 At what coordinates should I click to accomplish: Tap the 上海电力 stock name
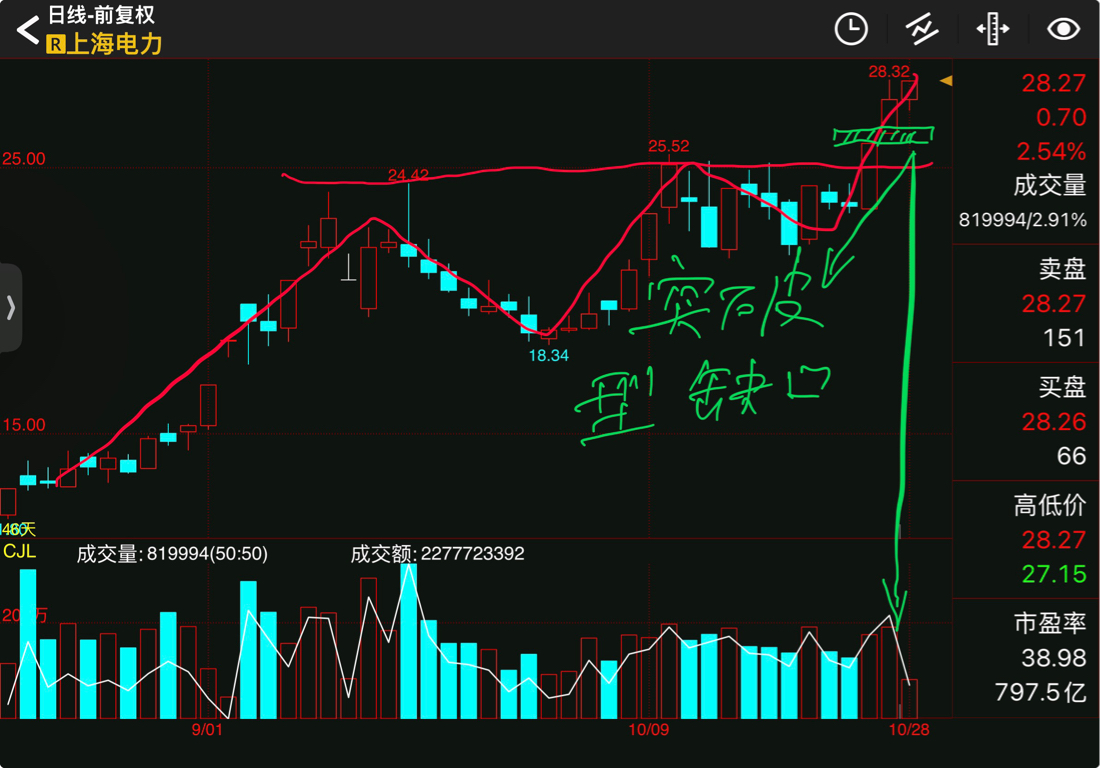[x=114, y=44]
